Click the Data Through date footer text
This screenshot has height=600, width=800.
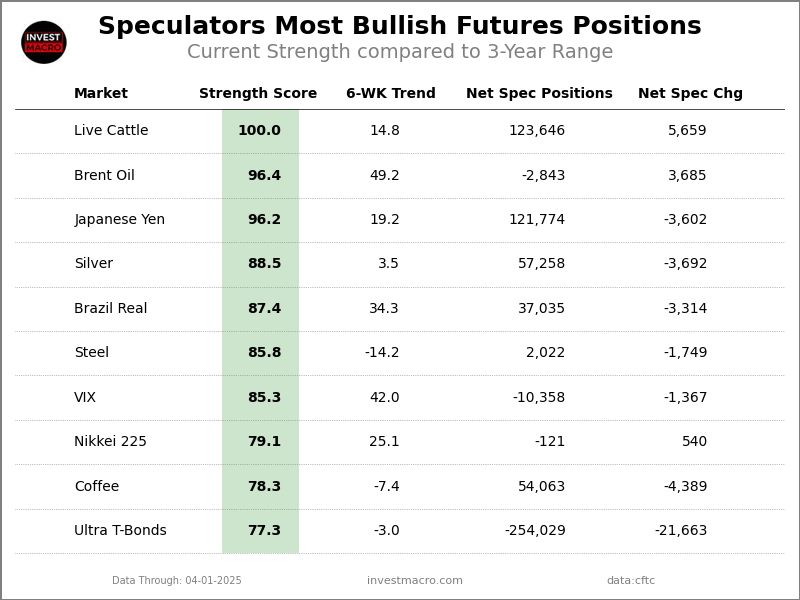[x=177, y=581]
